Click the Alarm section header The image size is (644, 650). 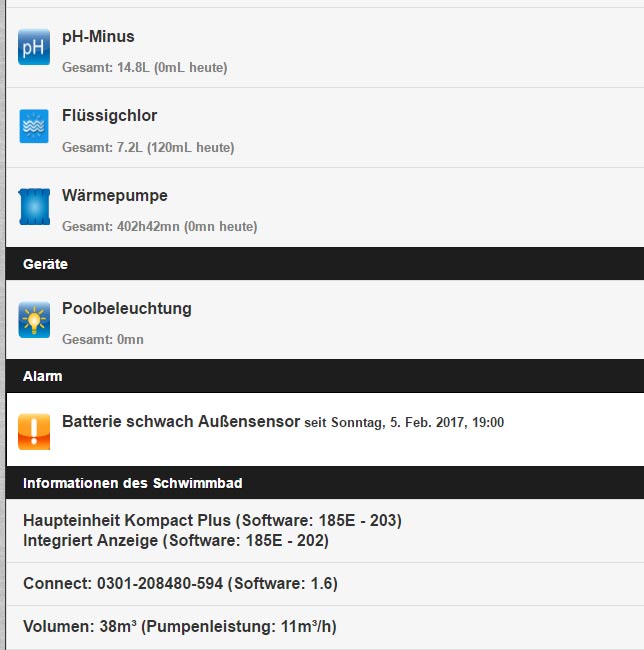325,376
